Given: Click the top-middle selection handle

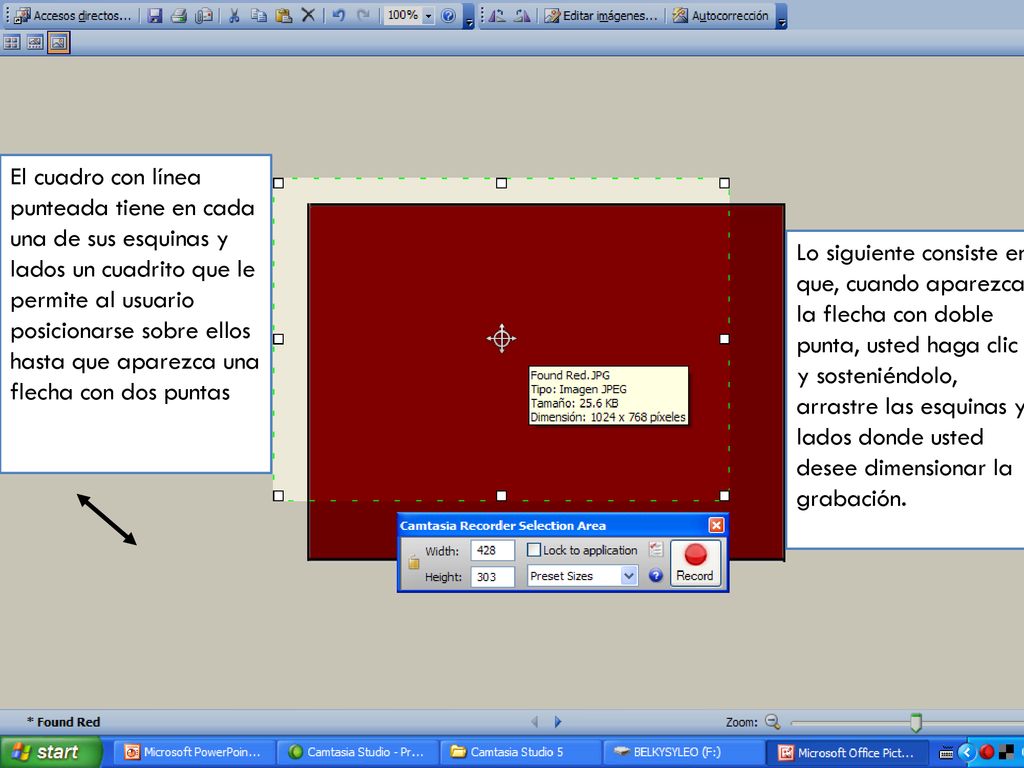Looking at the screenshot, I should (x=502, y=183).
